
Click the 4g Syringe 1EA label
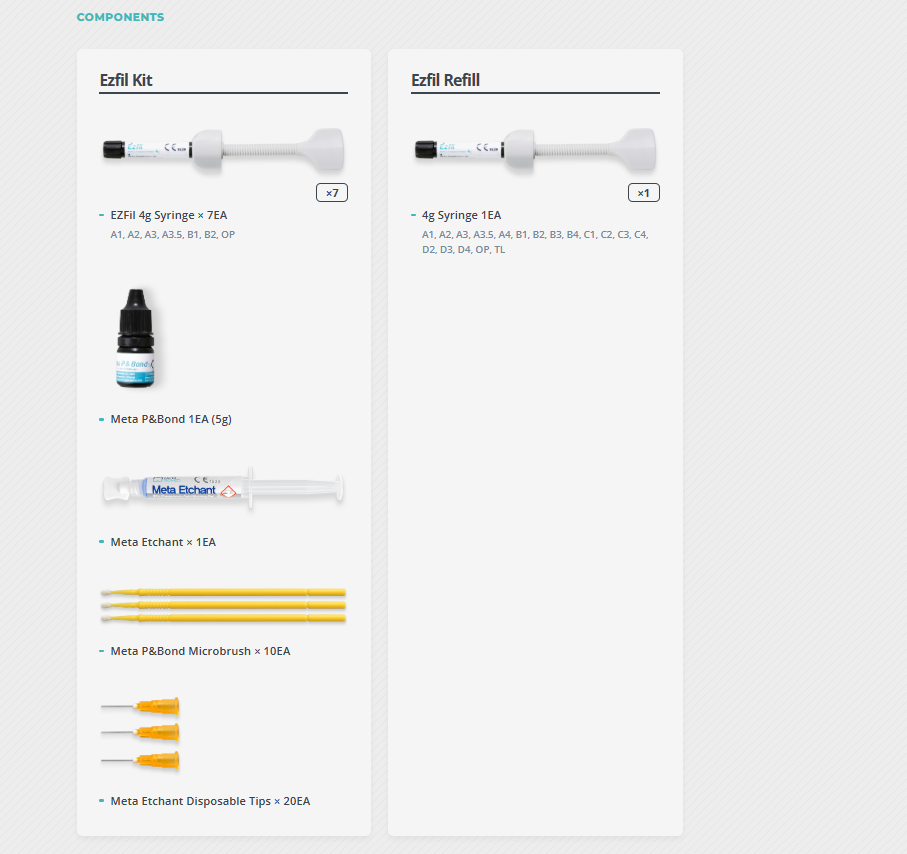tap(462, 215)
